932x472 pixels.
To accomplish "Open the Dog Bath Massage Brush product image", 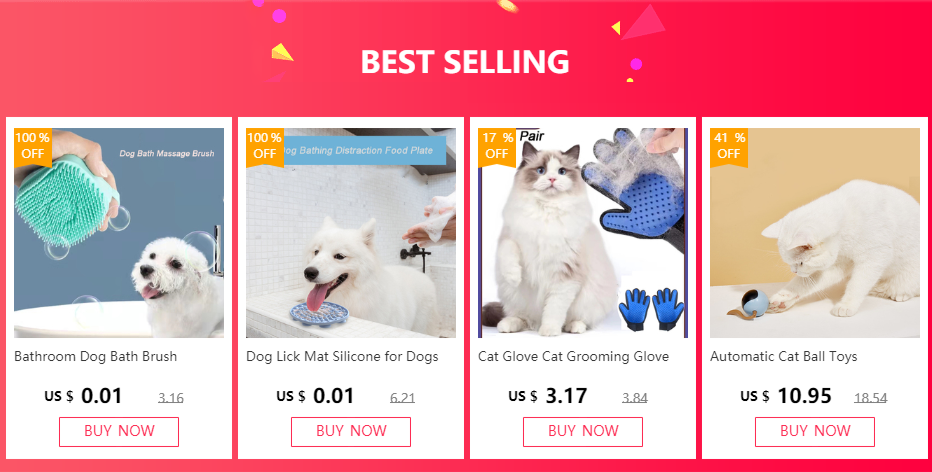I will (119, 233).
